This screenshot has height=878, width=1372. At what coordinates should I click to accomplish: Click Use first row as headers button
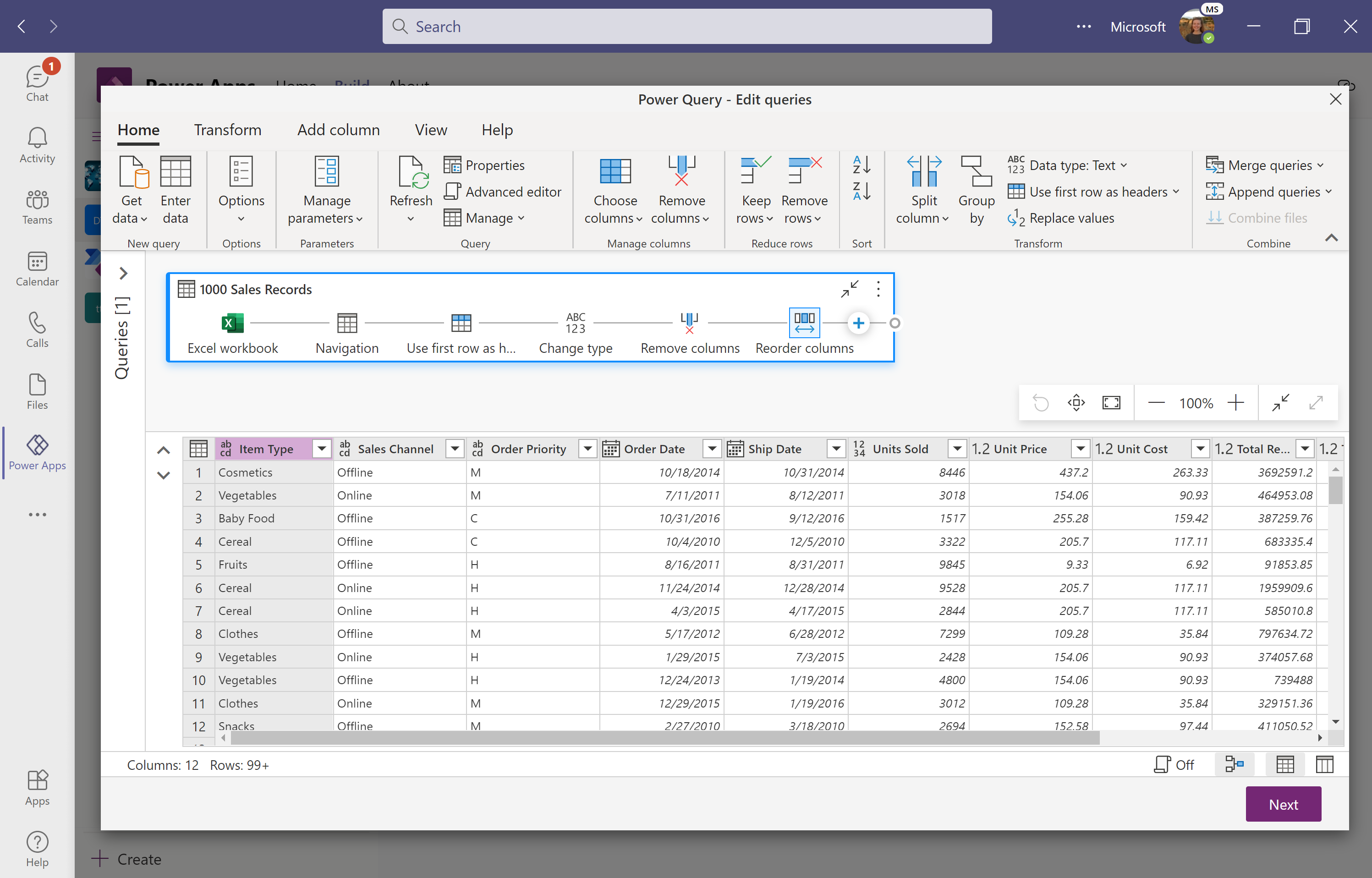tap(1090, 191)
